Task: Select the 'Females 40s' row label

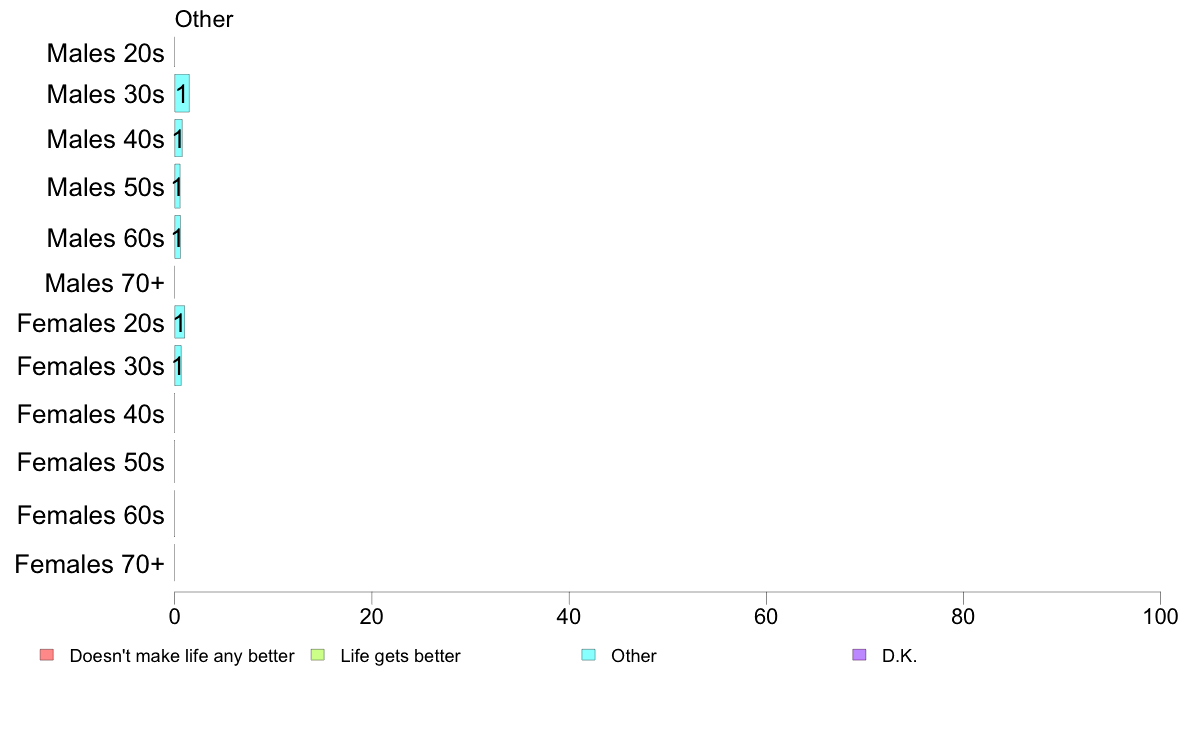Action: point(91,415)
